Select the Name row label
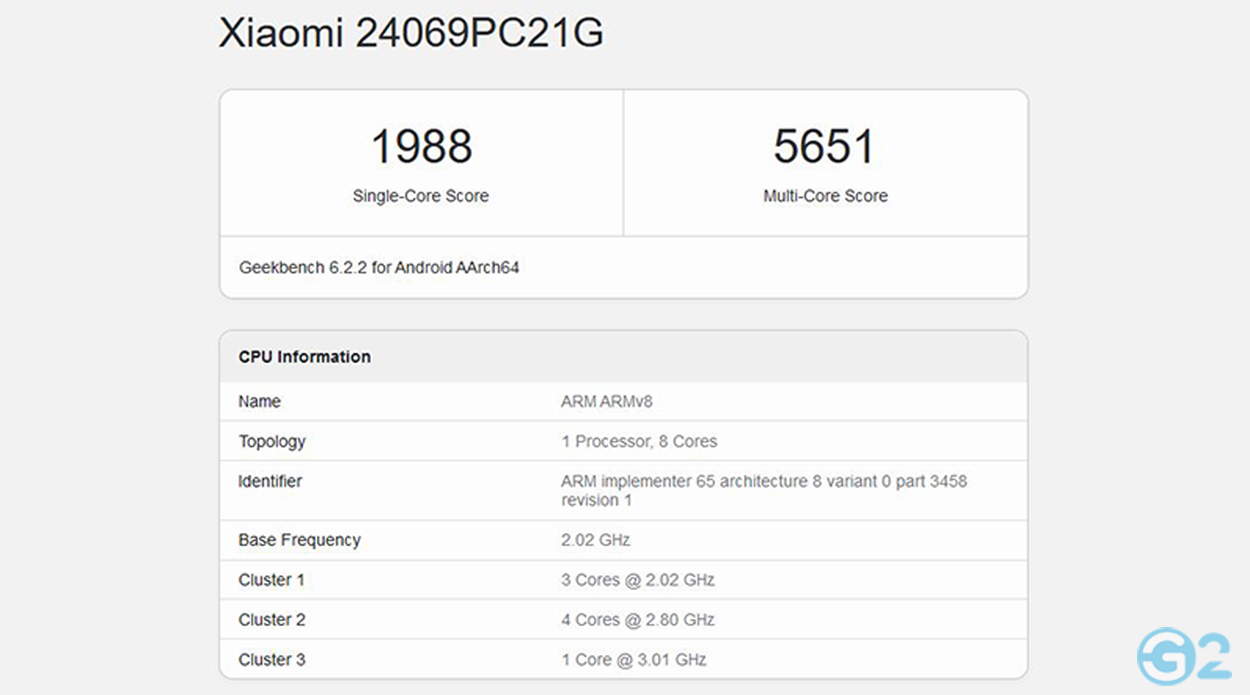Screen dimensions: 1250x695 point(259,402)
